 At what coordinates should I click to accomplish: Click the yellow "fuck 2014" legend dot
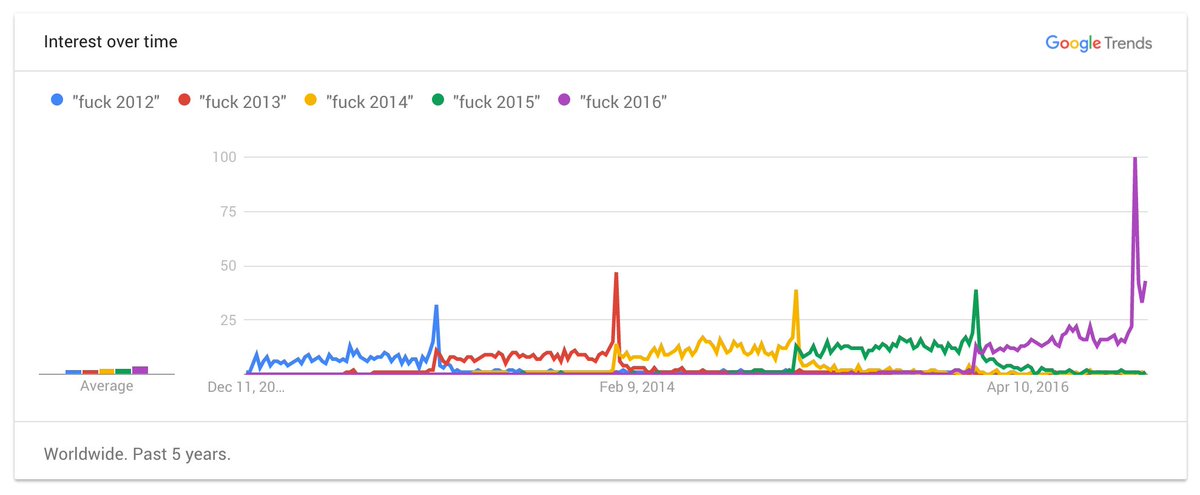point(311,100)
